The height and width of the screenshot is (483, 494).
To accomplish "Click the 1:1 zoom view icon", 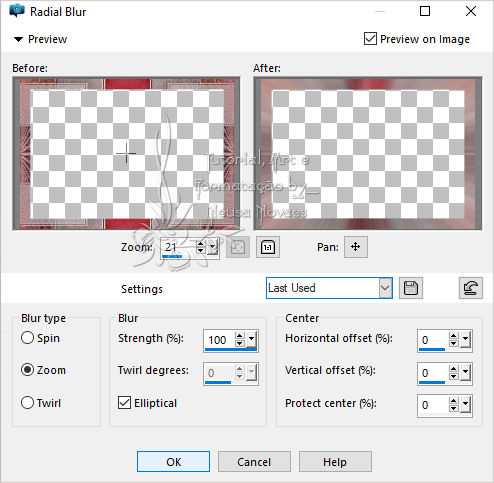I will [268, 247].
